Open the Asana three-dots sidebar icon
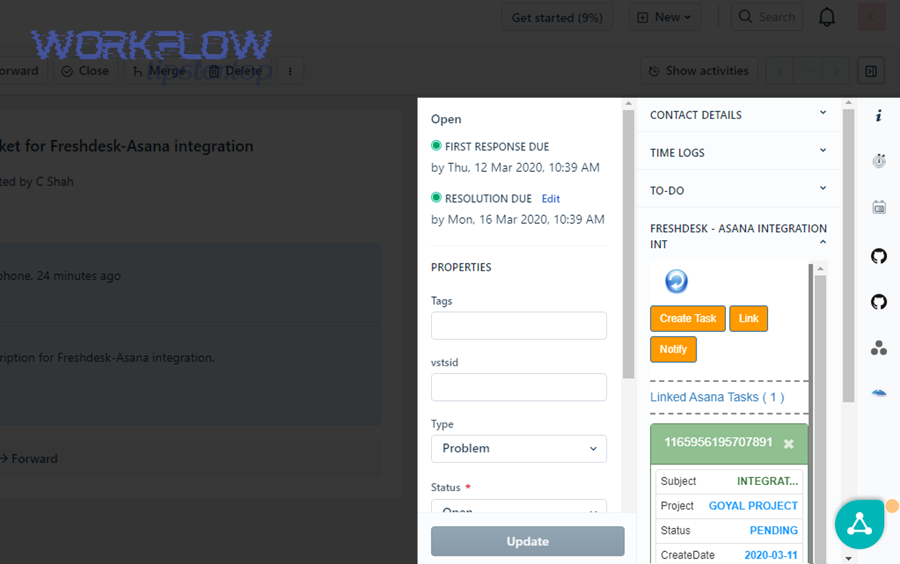The height and width of the screenshot is (564, 900). pyautogui.click(x=879, y=348)
